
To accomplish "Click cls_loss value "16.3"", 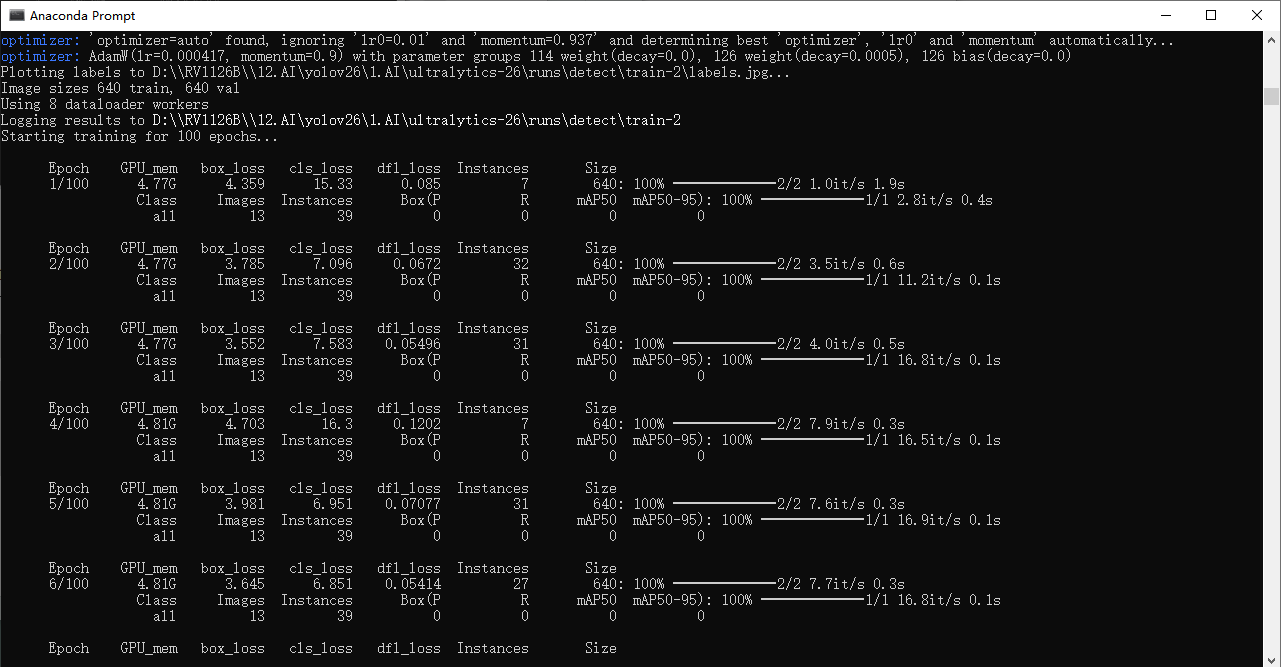I will click(x=337, y=425).
